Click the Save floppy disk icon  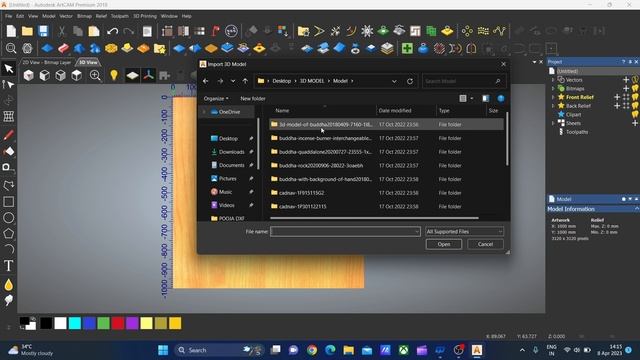[43, 31]
